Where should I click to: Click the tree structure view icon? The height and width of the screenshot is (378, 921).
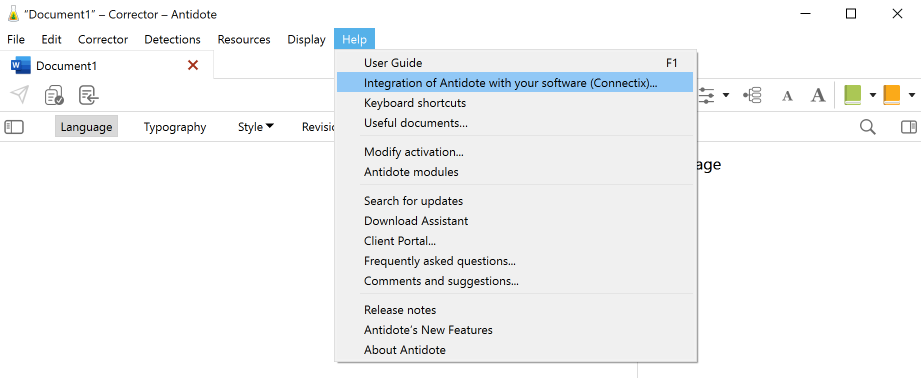coord(752,95)
